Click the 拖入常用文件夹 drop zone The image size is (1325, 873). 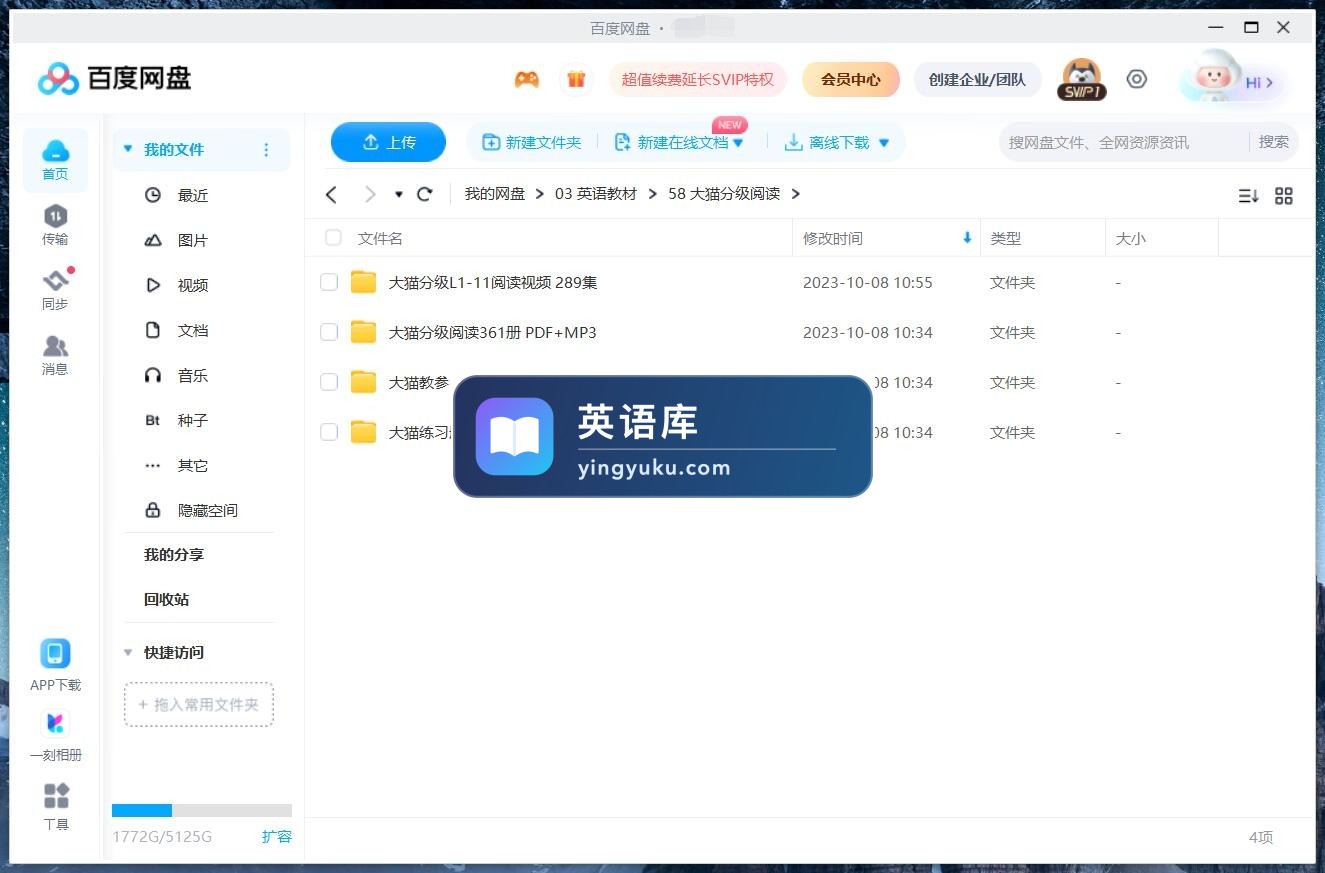199,705
